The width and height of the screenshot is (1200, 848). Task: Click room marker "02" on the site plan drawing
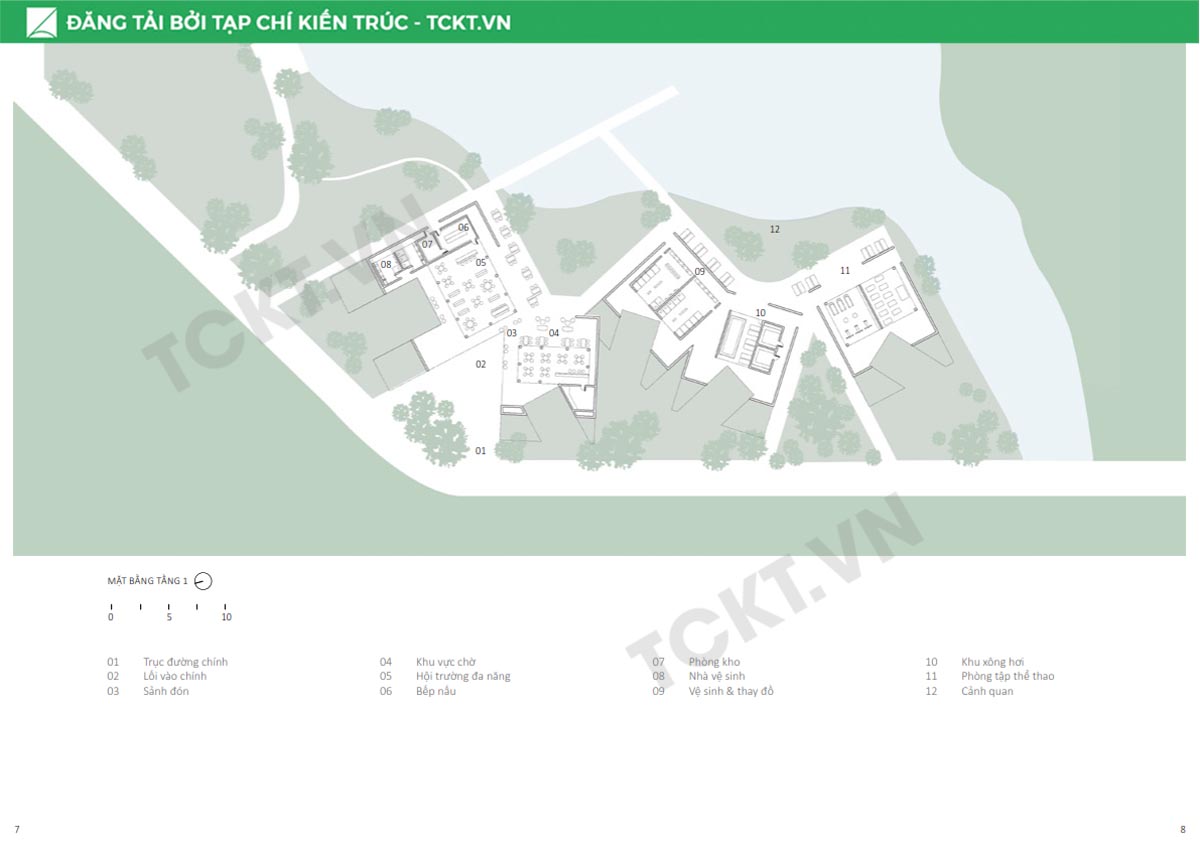480,364
